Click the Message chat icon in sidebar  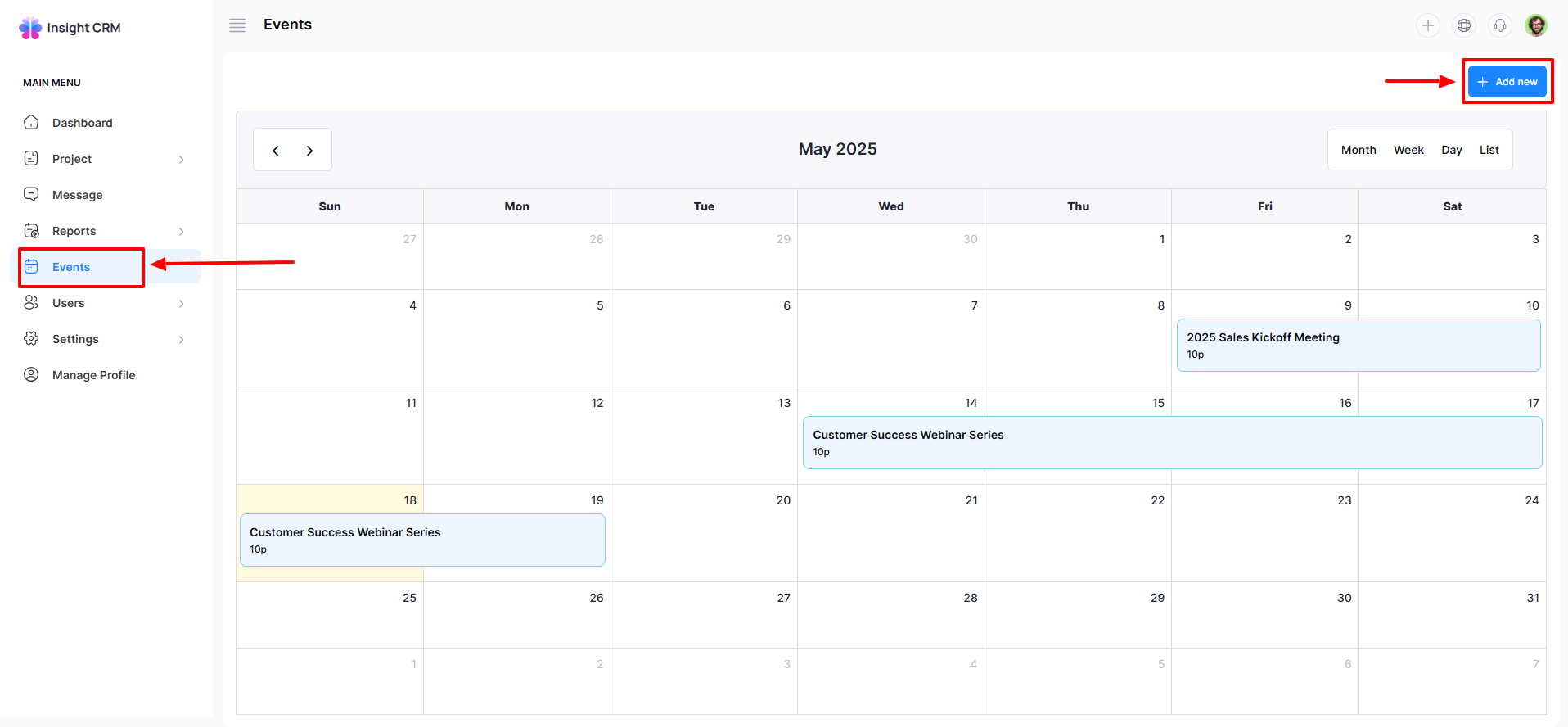coord(31,195)
